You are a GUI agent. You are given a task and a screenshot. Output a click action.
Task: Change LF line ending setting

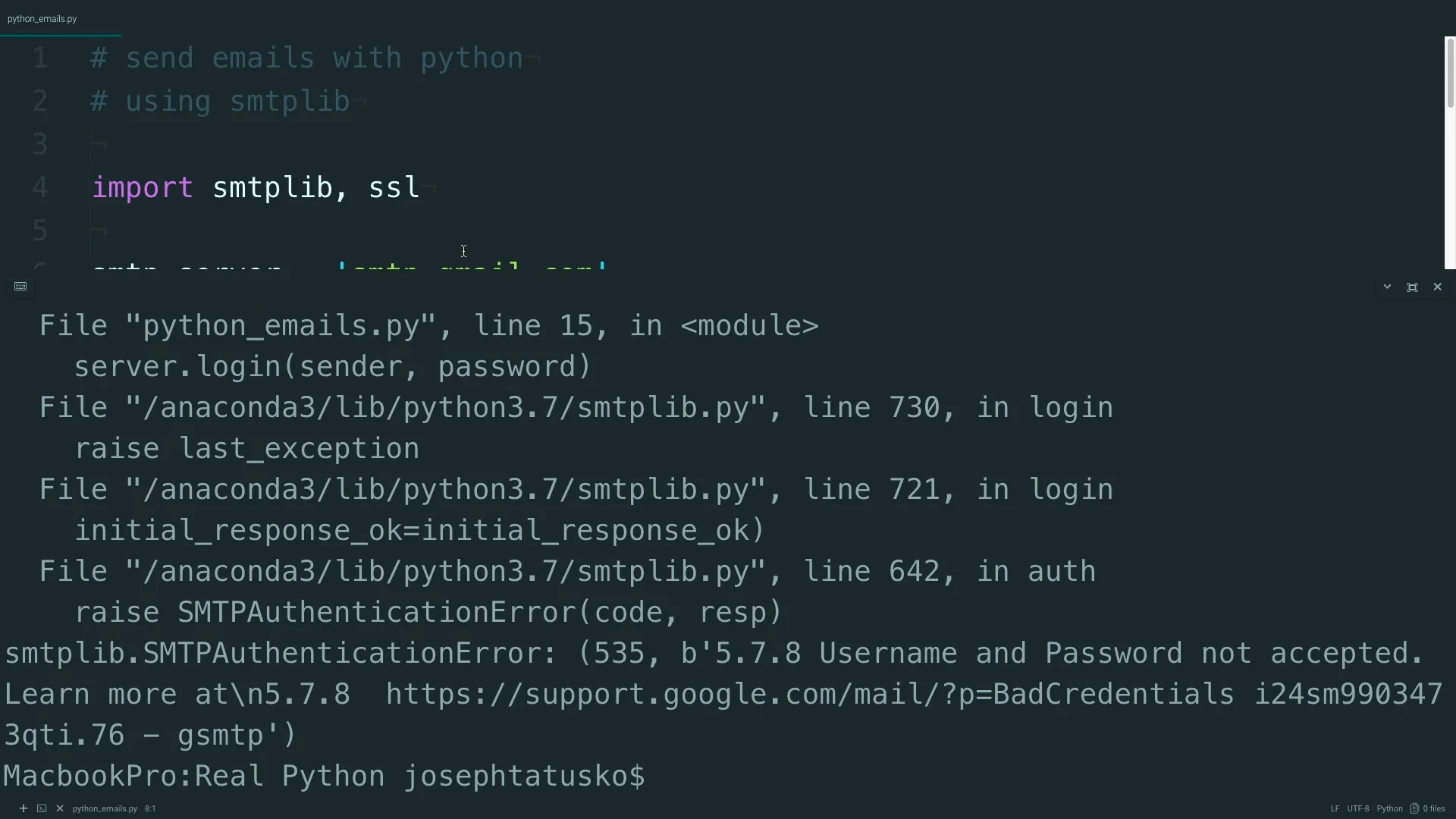tap(1335, 808)
